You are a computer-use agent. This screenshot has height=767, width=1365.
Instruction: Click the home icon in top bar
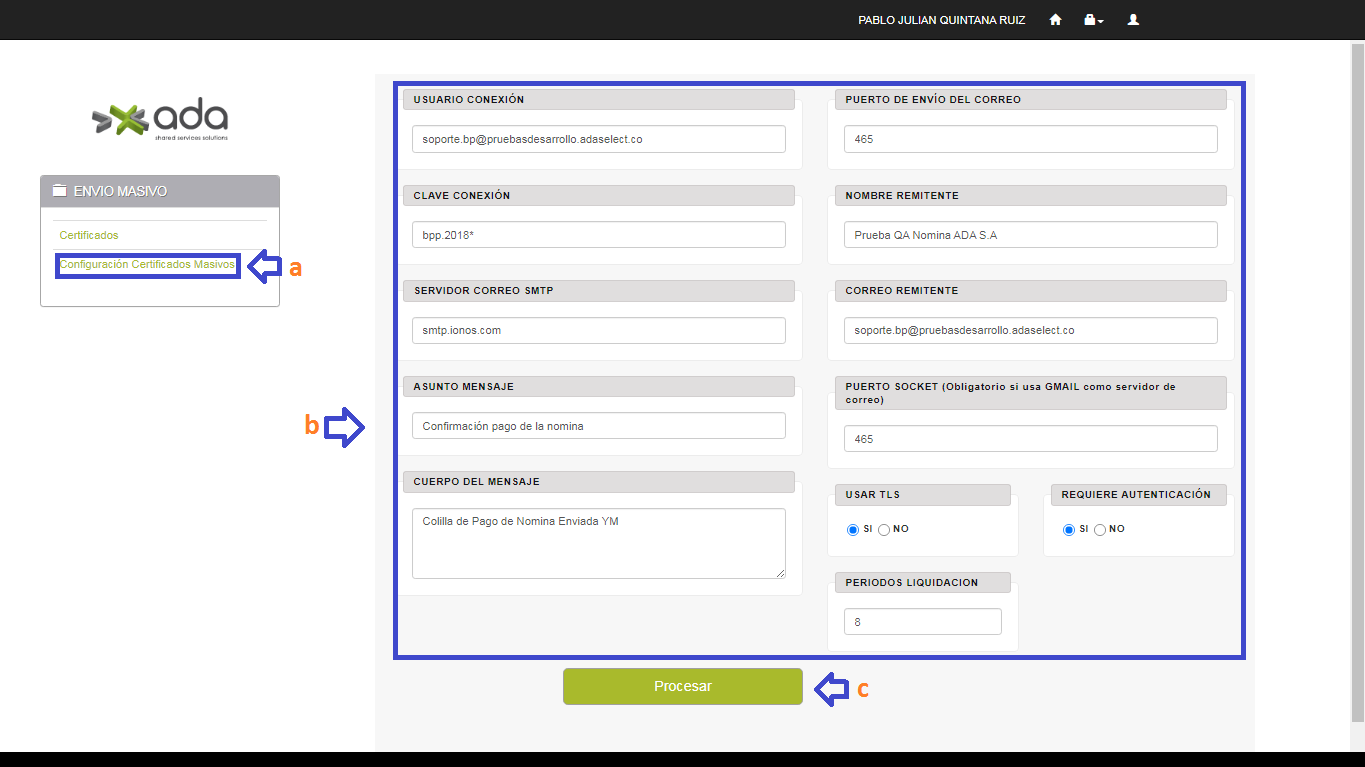pyautogui.click(x=1055, y=20)
